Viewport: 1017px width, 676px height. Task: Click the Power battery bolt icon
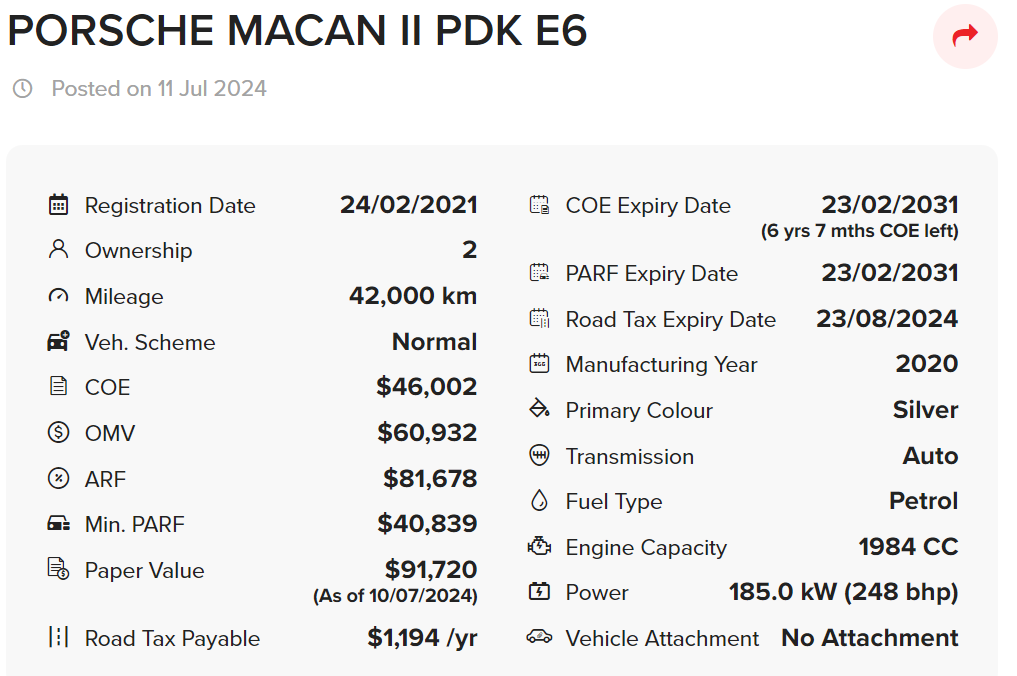[x=539, y=591]
